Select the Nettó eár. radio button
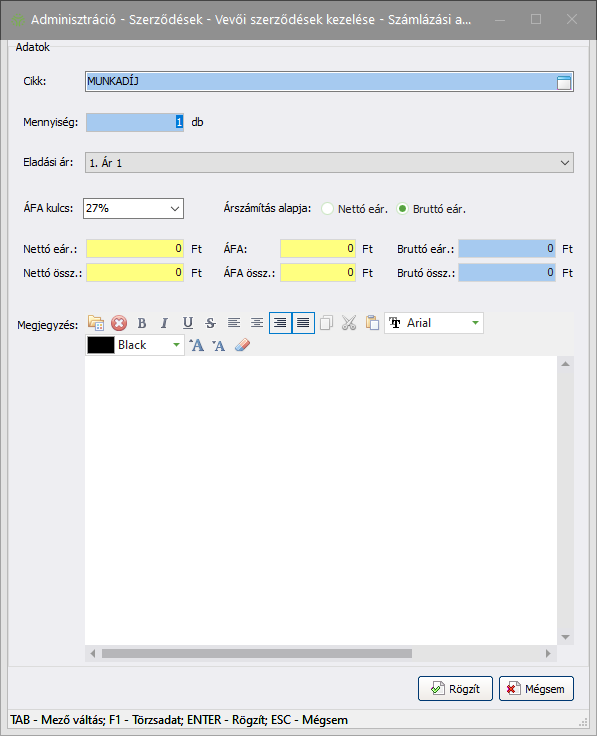This screenshot has width=597, height=736. tap(327, 209)
